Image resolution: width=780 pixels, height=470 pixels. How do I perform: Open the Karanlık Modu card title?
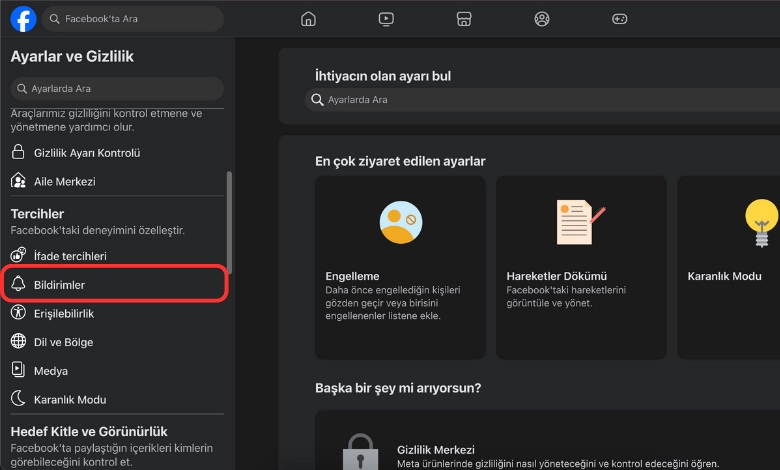724,276
